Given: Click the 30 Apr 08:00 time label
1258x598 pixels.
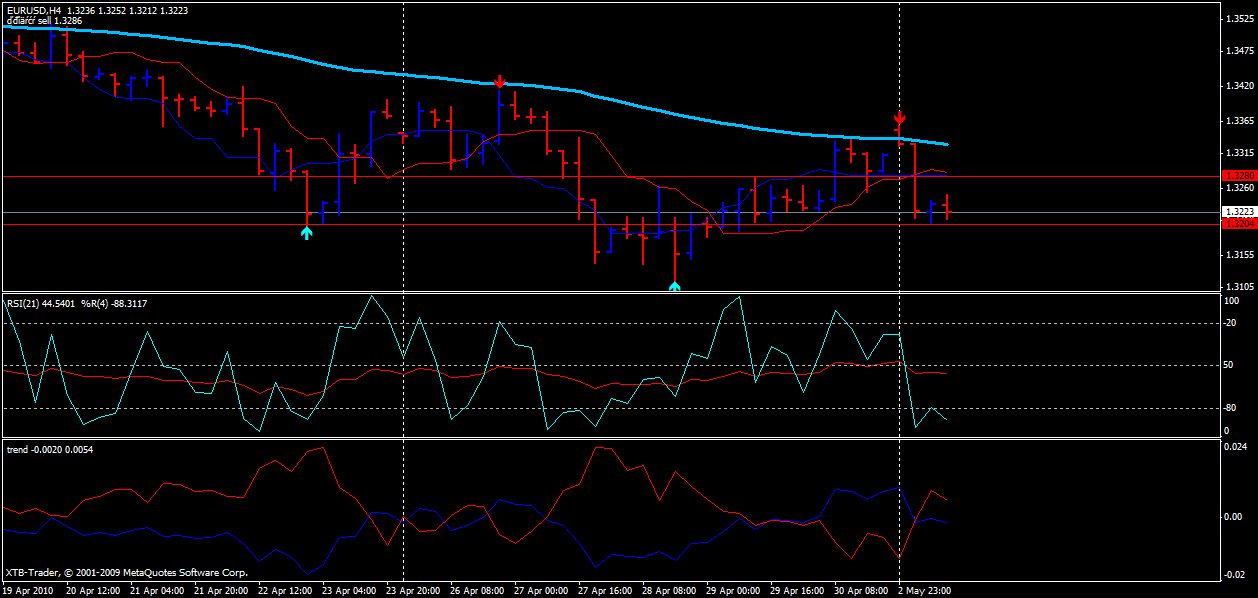Looking at the screenshot, I should [x=861, y=591].
